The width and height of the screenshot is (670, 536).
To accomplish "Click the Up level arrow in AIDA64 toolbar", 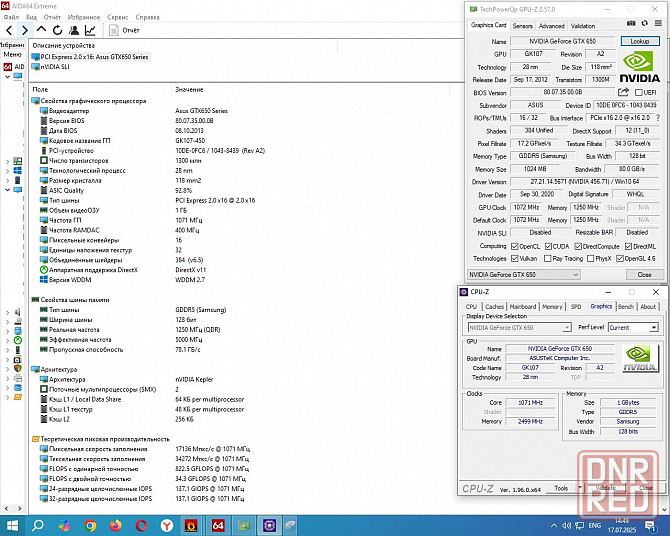I will pyautogui.click(x=42, y=31).
